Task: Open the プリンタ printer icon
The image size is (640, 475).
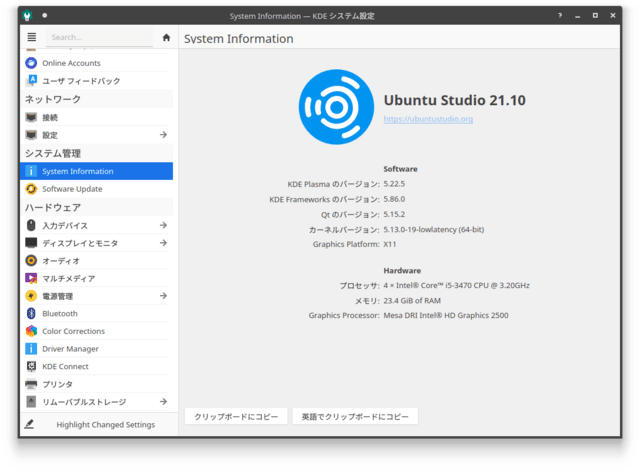Action: 31,384
